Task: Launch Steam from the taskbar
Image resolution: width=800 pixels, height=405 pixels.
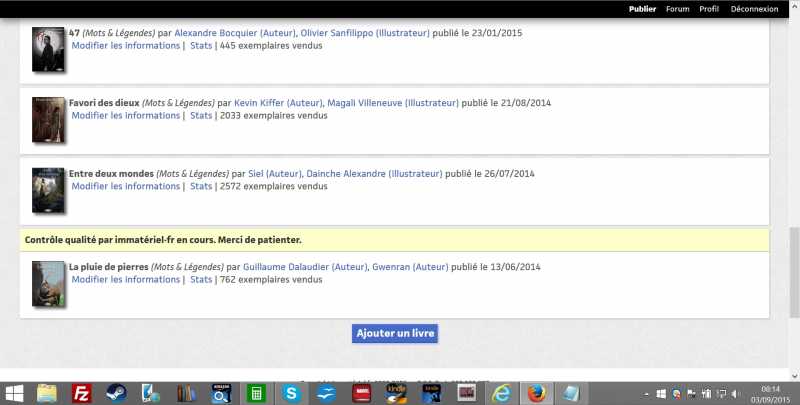Action: click(x=116, y=393)
